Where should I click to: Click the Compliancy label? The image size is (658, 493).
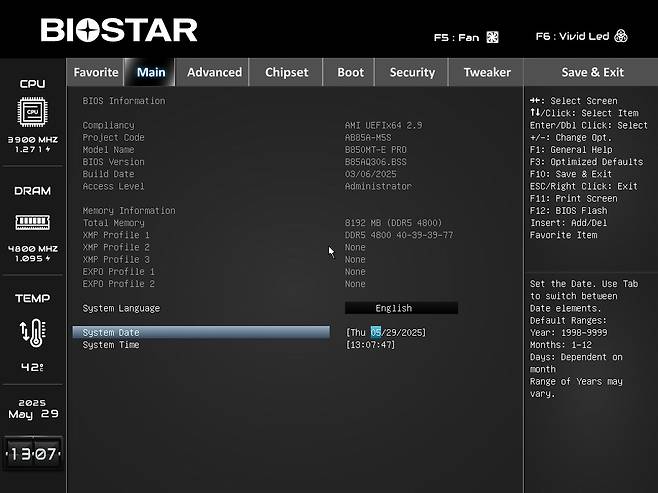(x=108, y=125)
